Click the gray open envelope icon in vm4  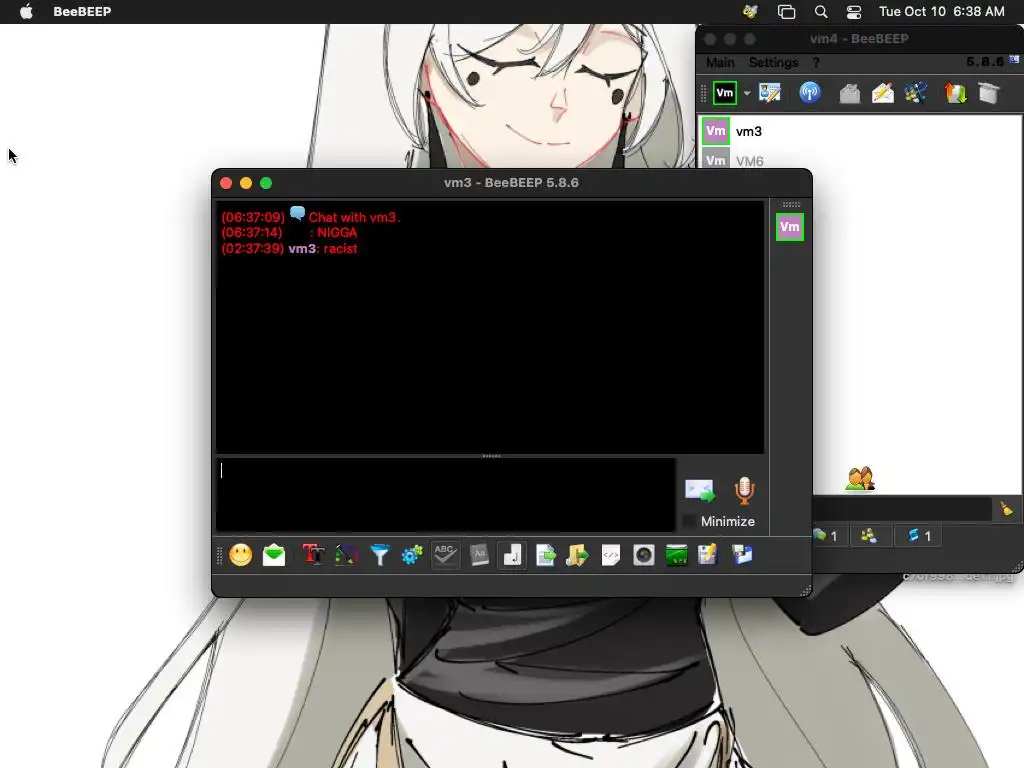click(x=850, y=93)
